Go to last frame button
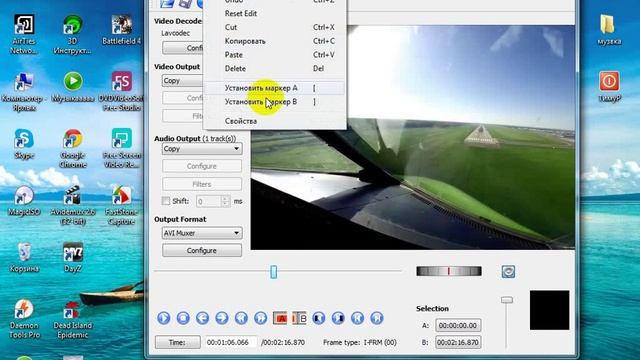Screen dimensions: 640x360 point(377,318)
